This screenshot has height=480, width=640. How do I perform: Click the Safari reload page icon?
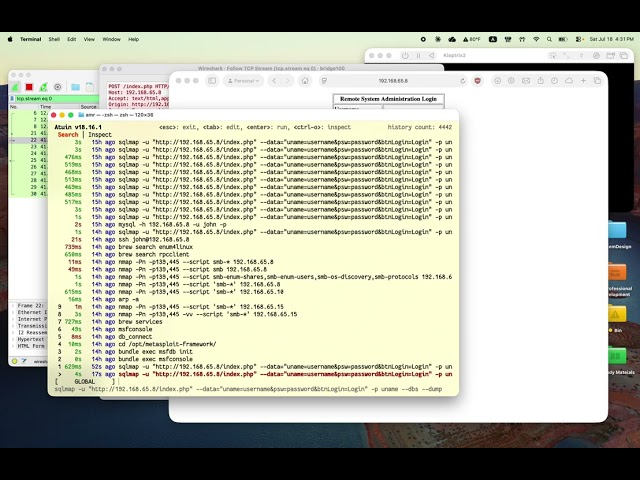coord(462,81)
